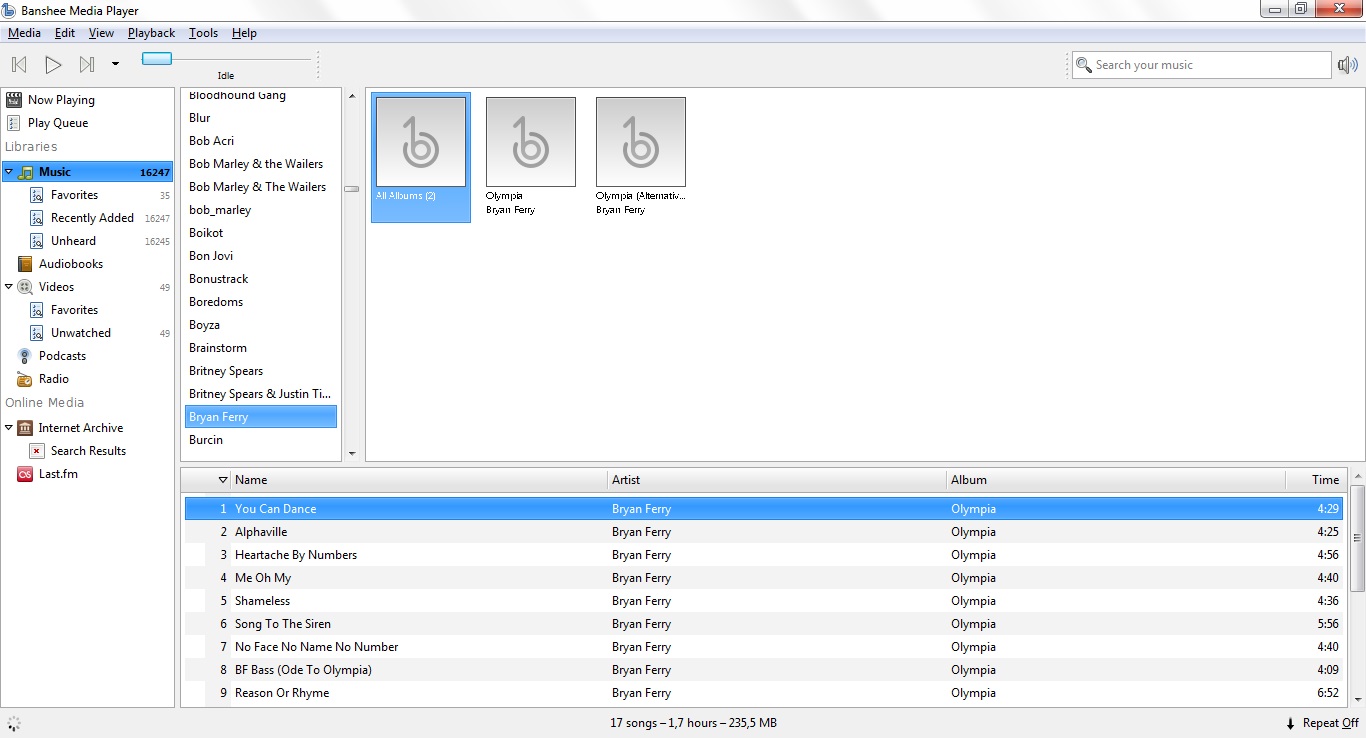The width and height of the screenshot is (1366, 738).
Task: Click the Recently Added playlist icon
Action: (x=37, y=218)
